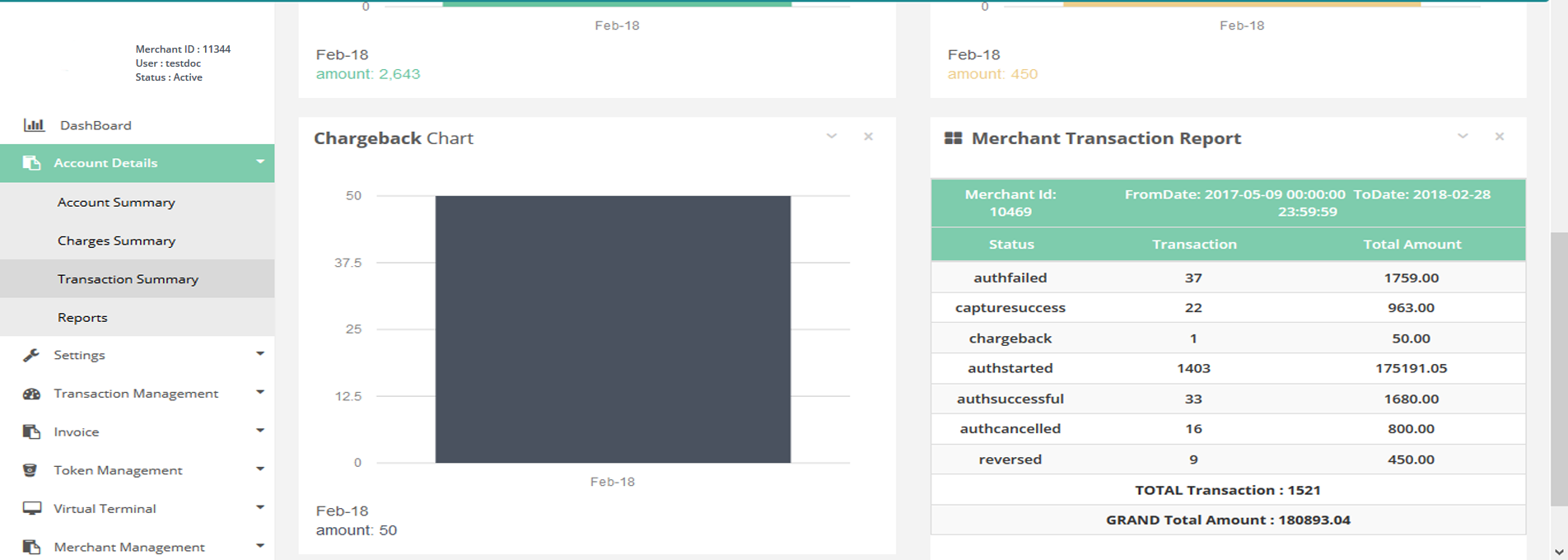Expand the Token Management dropdown arrow
This screenshot has height=560, width=1568.
[260, 469]
